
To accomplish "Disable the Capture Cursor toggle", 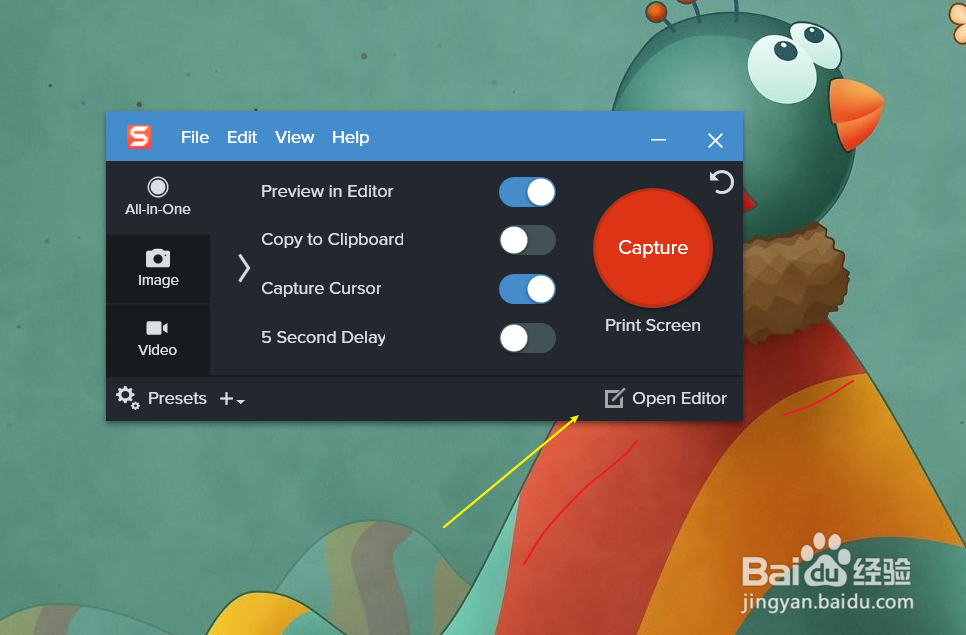I will 527,289.
